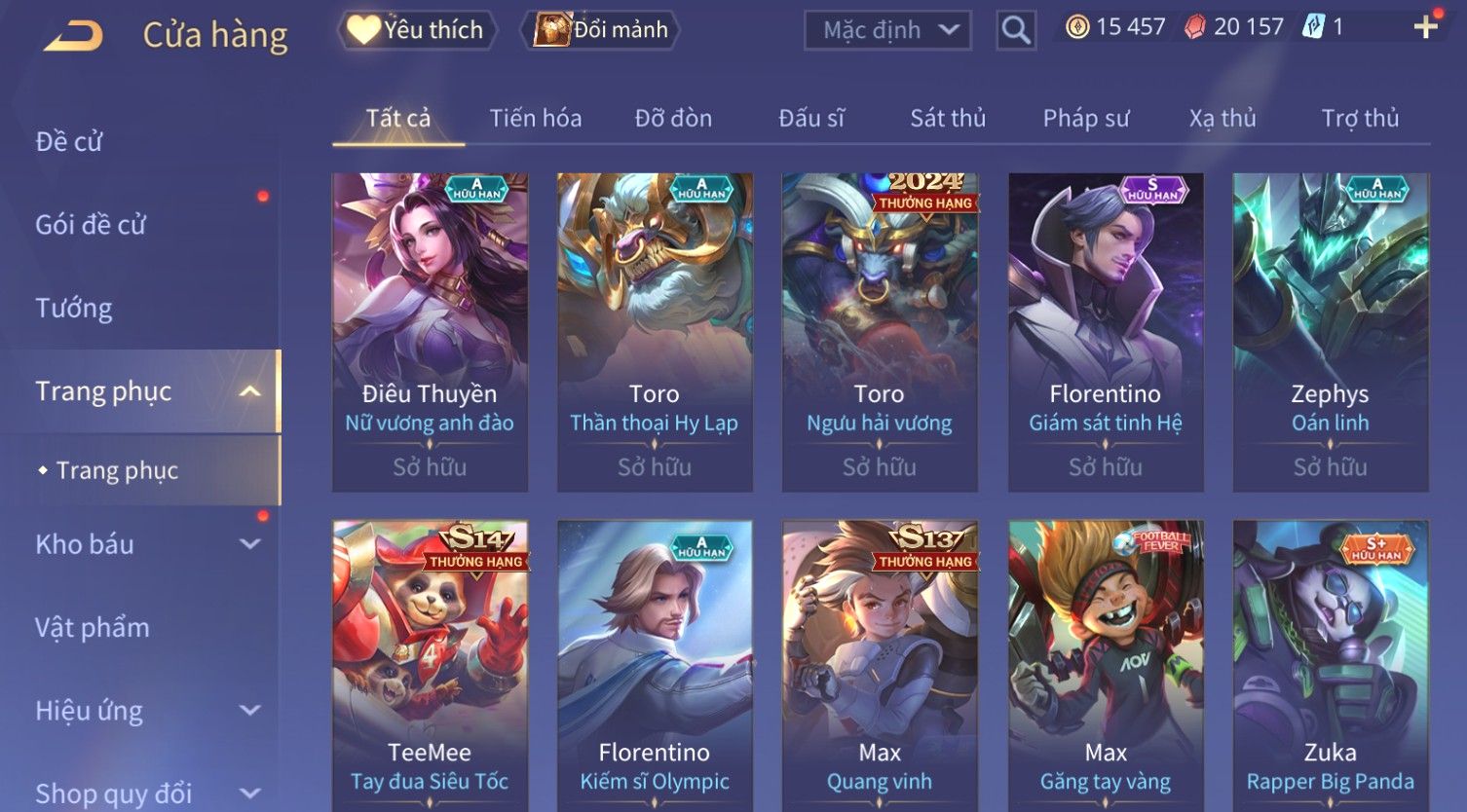This screenshot has width=1467, height=812.
Task: Go back using the return arrow icon
Action: 73,36
